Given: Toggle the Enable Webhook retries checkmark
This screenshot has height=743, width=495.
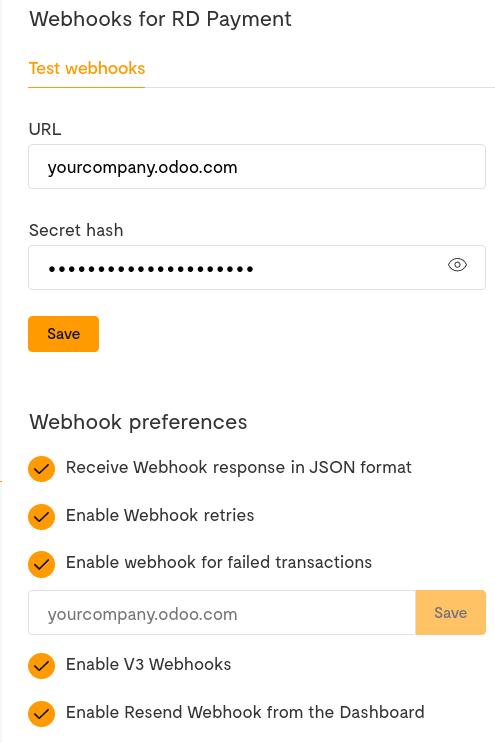Looking at the screenshot, I should [42, 516].
